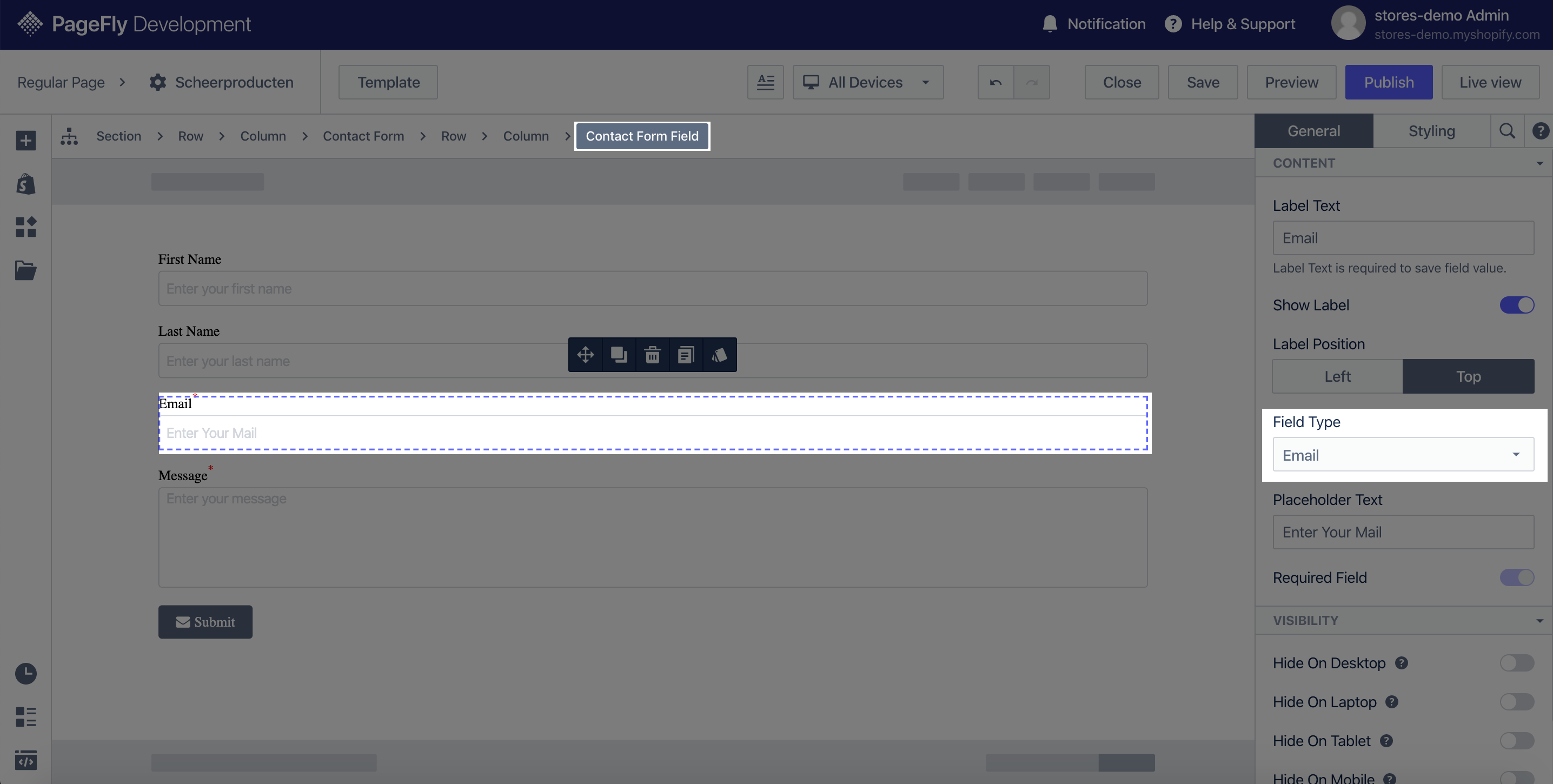1553x784 pixels.
Task: Open page outline list icon
Action: click(x=26, y=716)
